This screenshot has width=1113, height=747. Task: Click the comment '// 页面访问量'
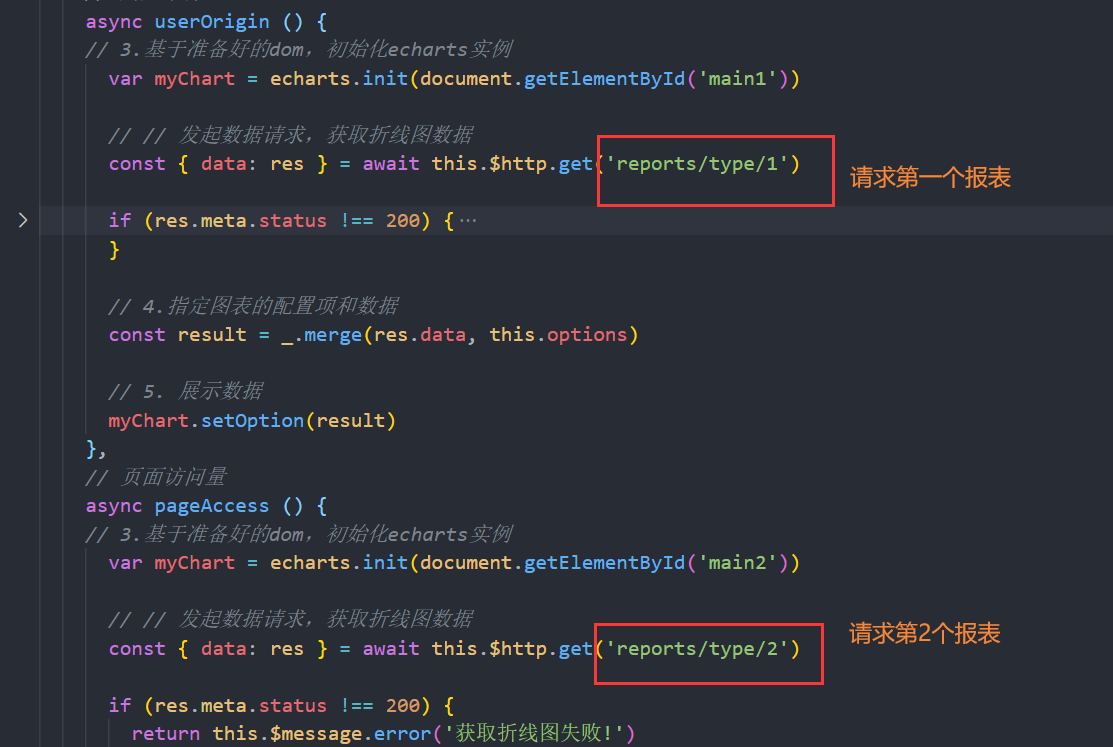click(x=155, y=477)
